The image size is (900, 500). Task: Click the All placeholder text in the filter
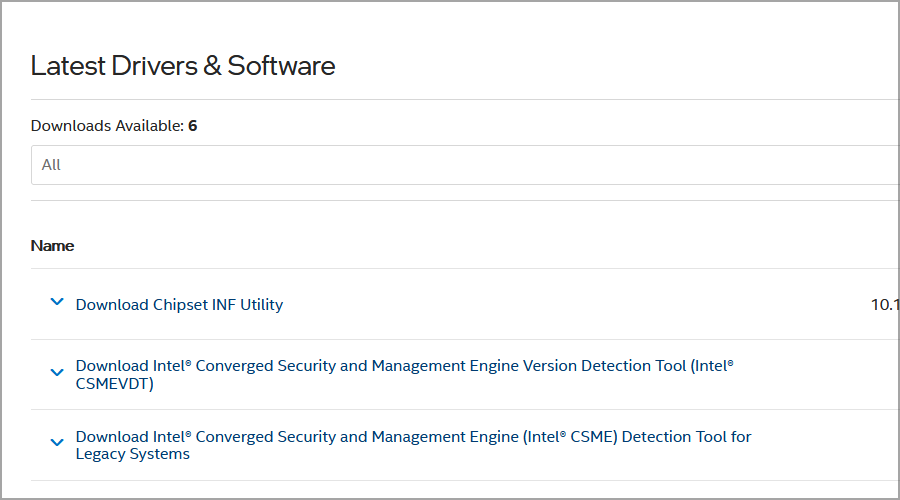(x=51, y=165)
